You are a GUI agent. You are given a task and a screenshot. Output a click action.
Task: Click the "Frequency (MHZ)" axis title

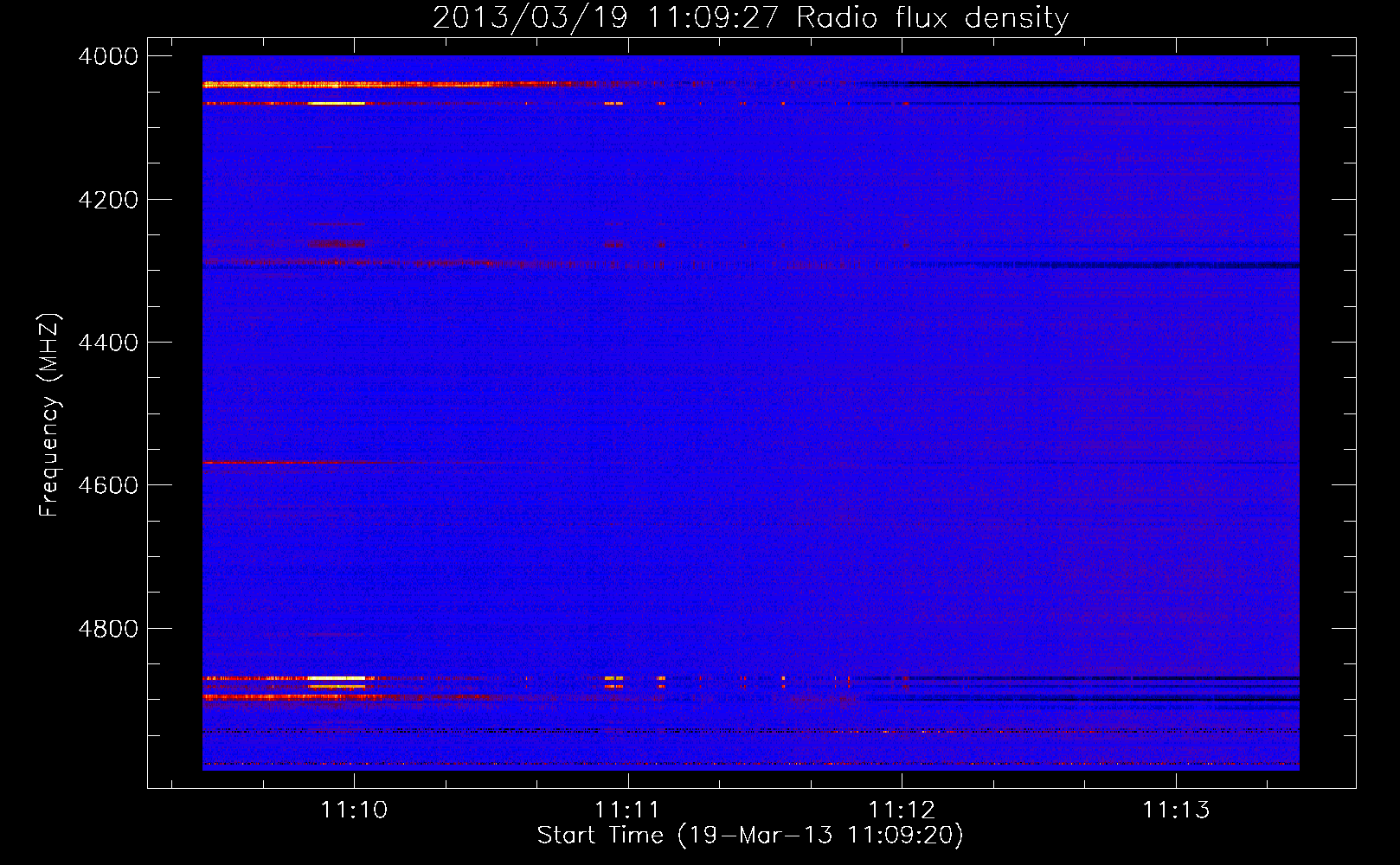click(x=49, y=415)
